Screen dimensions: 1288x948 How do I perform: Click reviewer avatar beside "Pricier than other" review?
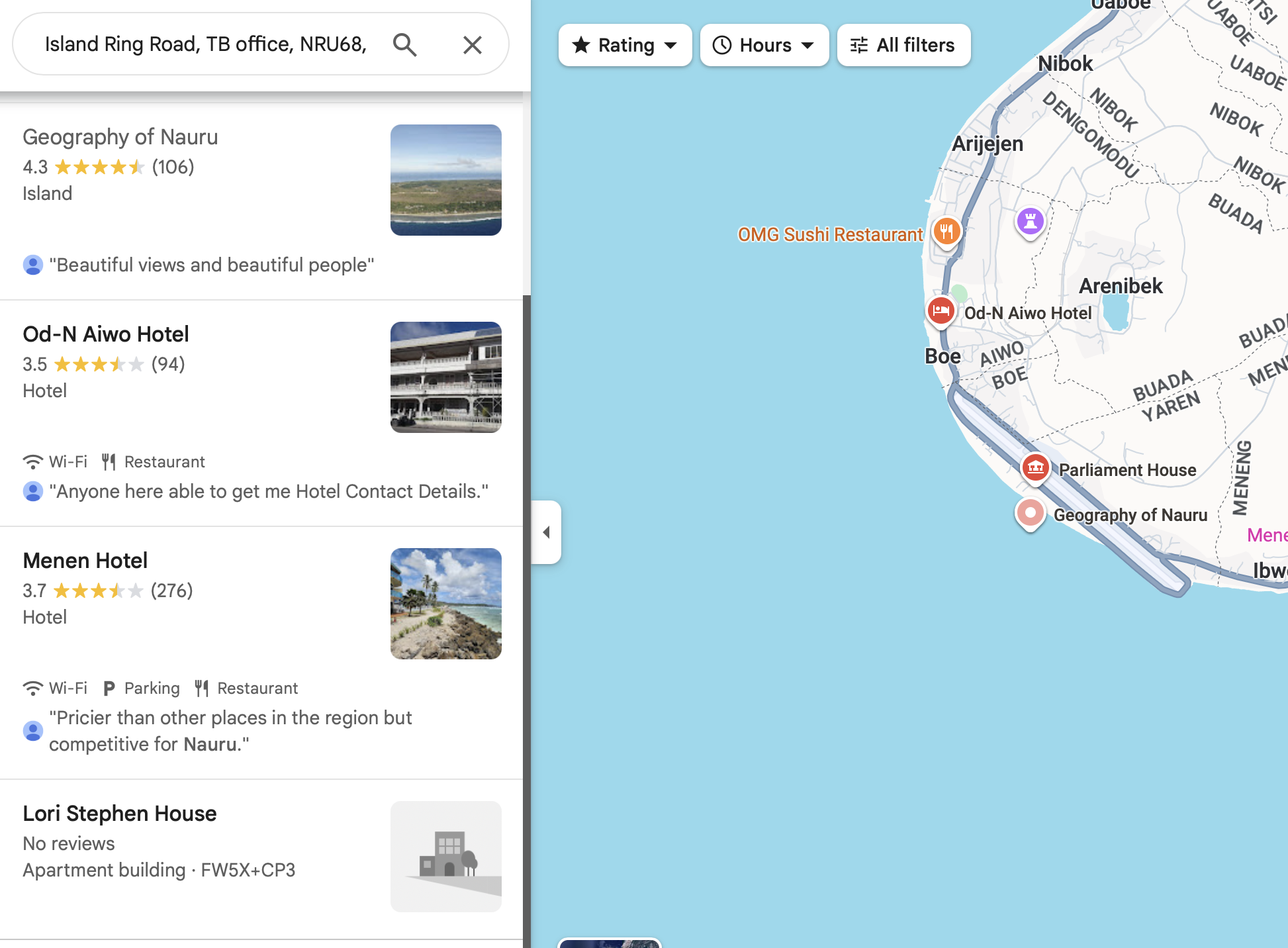[33, 731]
